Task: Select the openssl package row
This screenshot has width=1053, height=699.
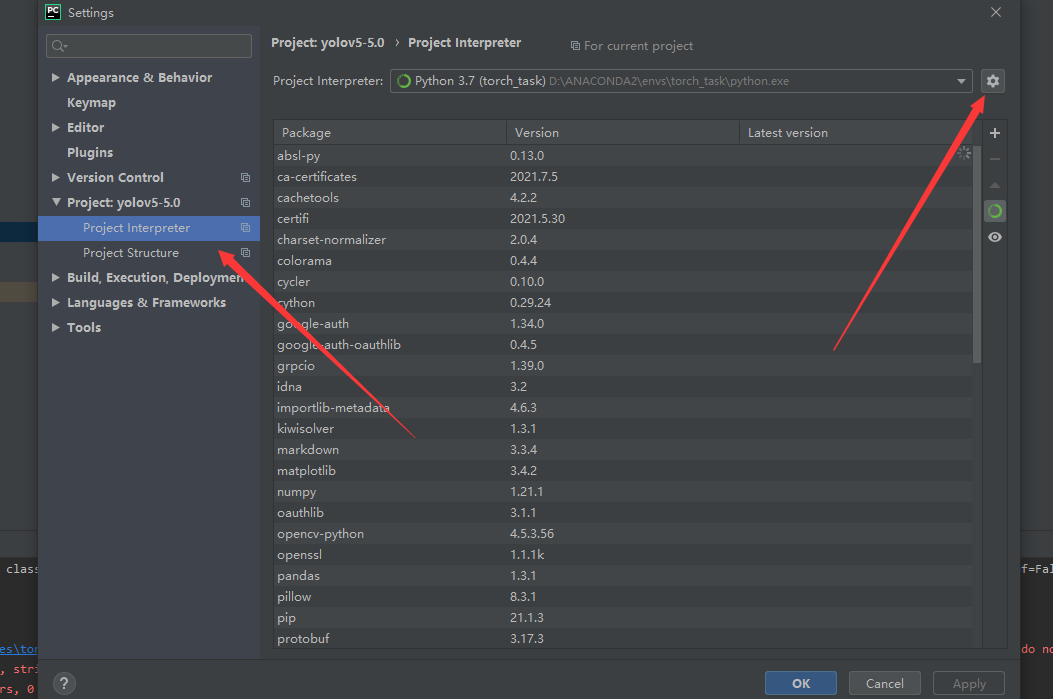Action: coord(623,555)
